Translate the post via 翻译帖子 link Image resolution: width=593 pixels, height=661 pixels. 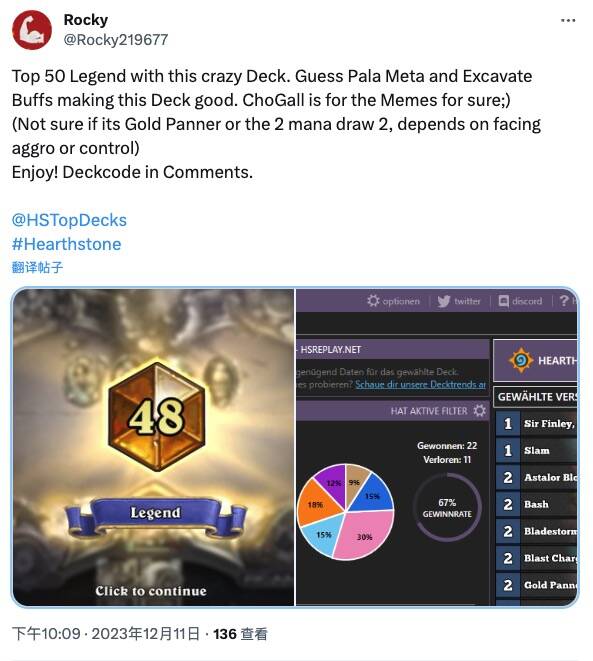pos(38,267)
